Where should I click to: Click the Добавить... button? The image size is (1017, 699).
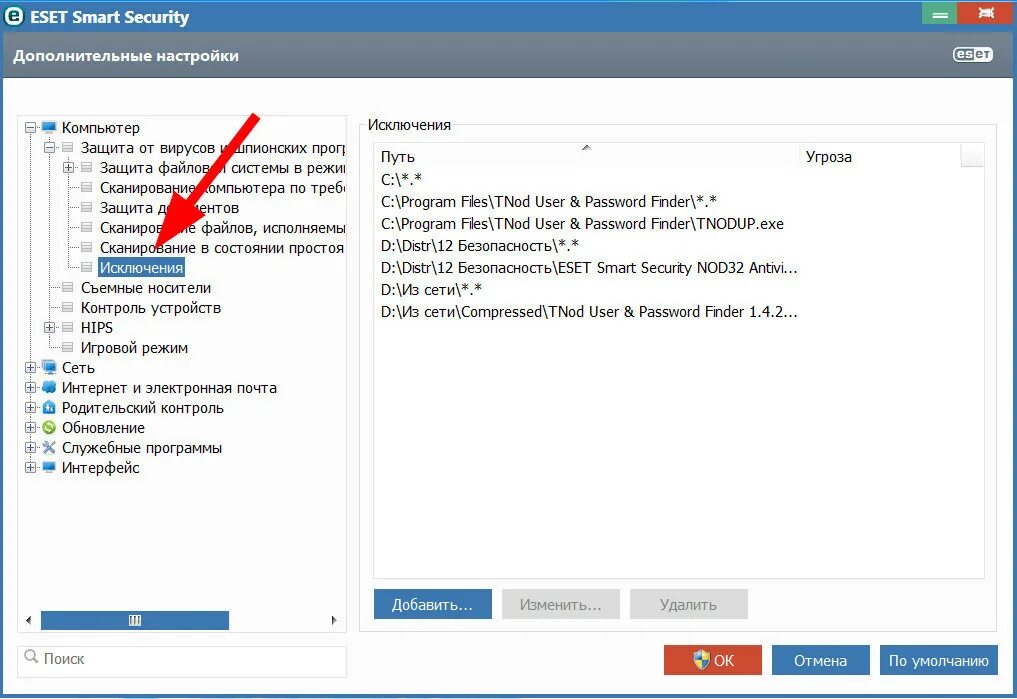[433, 604]
